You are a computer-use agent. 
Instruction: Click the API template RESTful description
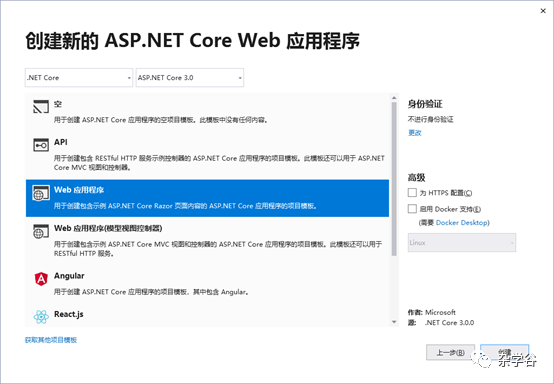coord(219,163)
